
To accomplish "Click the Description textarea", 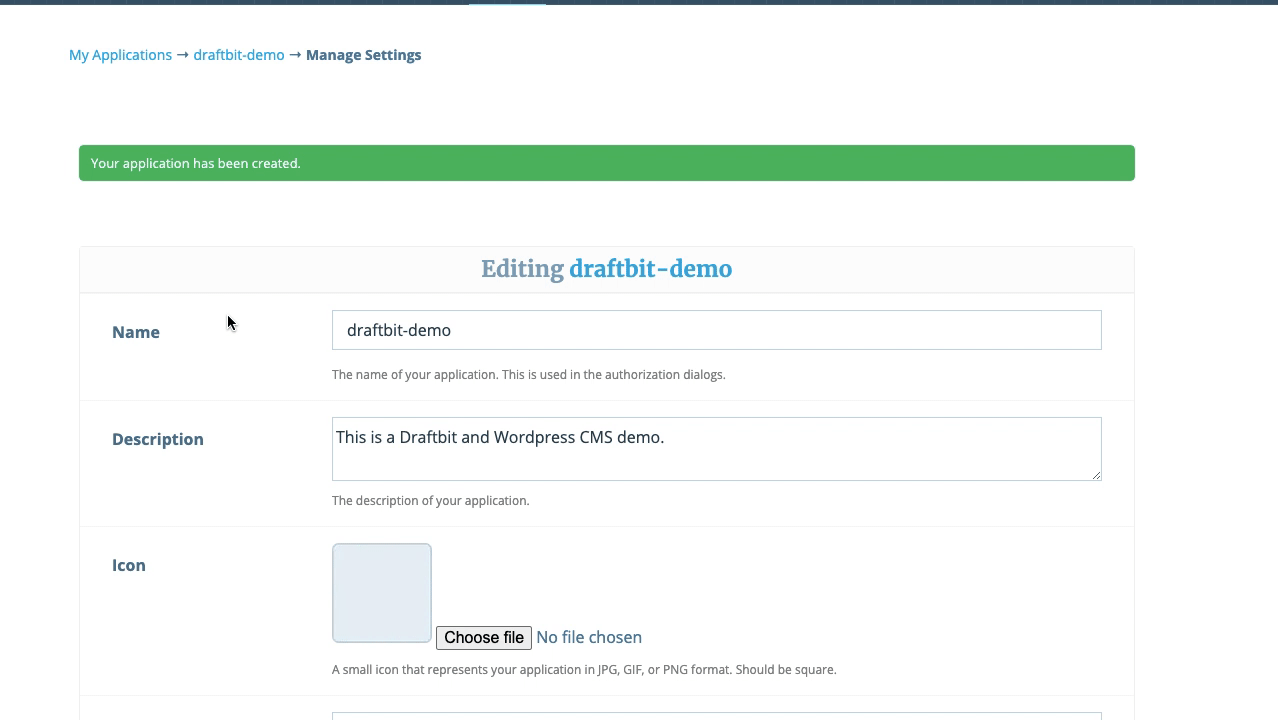I will point(716,449).
